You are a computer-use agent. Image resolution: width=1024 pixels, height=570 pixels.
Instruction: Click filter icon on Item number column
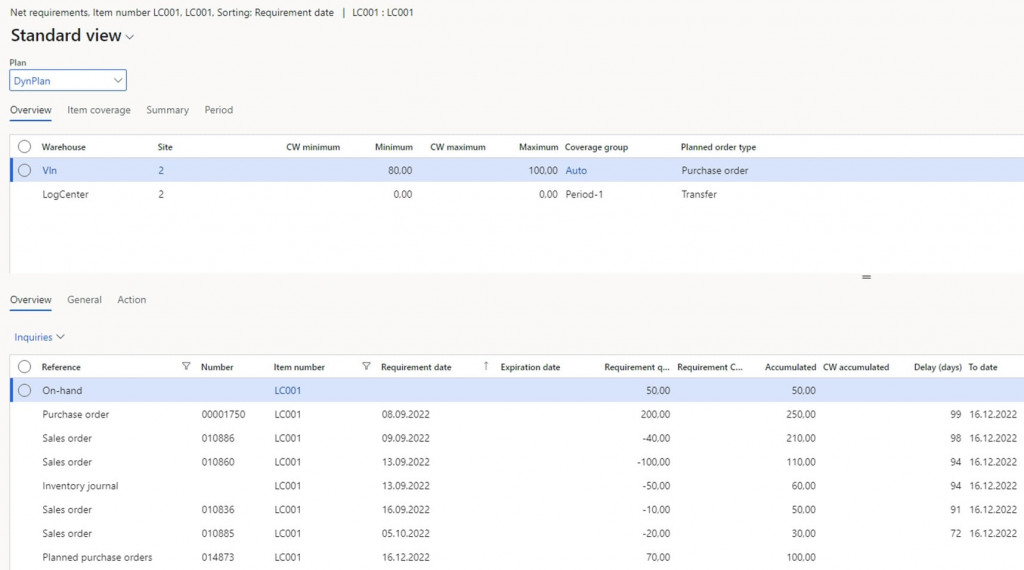click(x=366, y=367)
